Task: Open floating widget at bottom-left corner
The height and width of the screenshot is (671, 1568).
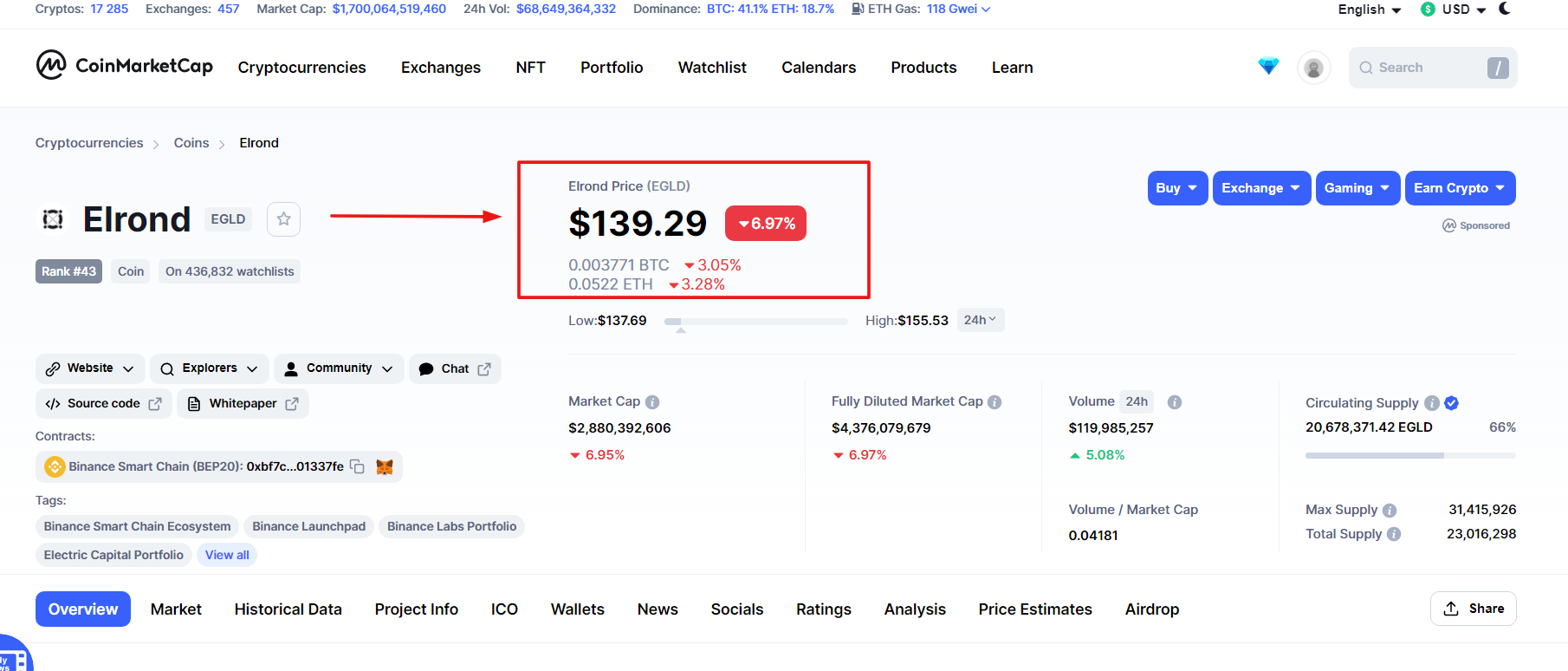Action: [13, 655]
